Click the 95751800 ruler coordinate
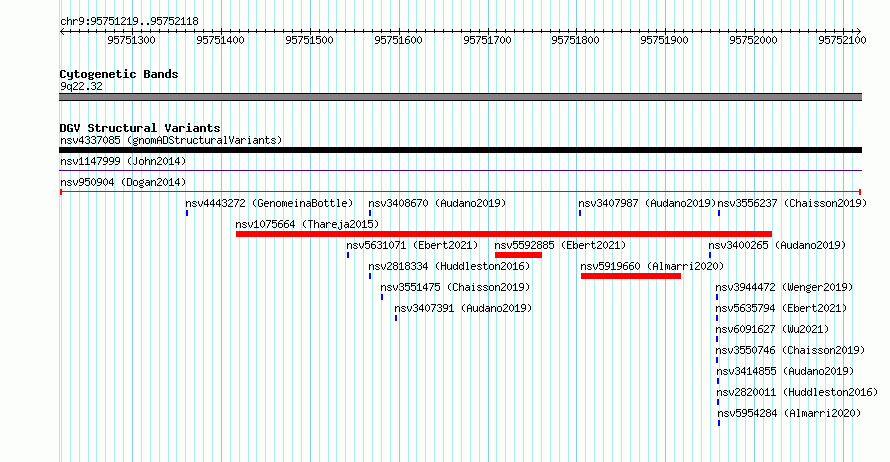Screen dimensions: 890x462 tap(576, 40)
